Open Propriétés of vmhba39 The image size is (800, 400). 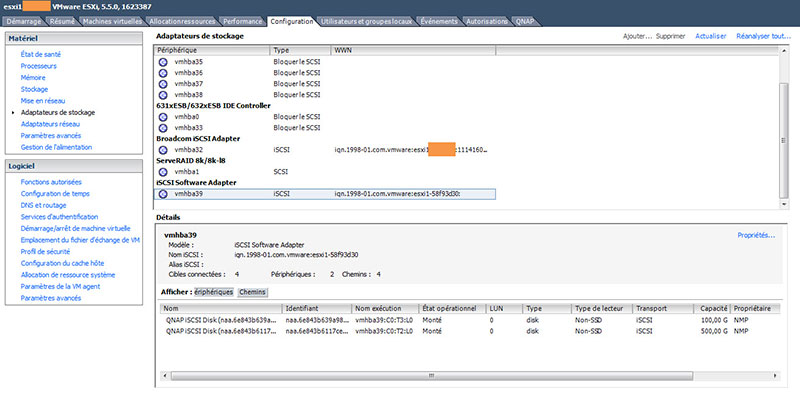756,235
